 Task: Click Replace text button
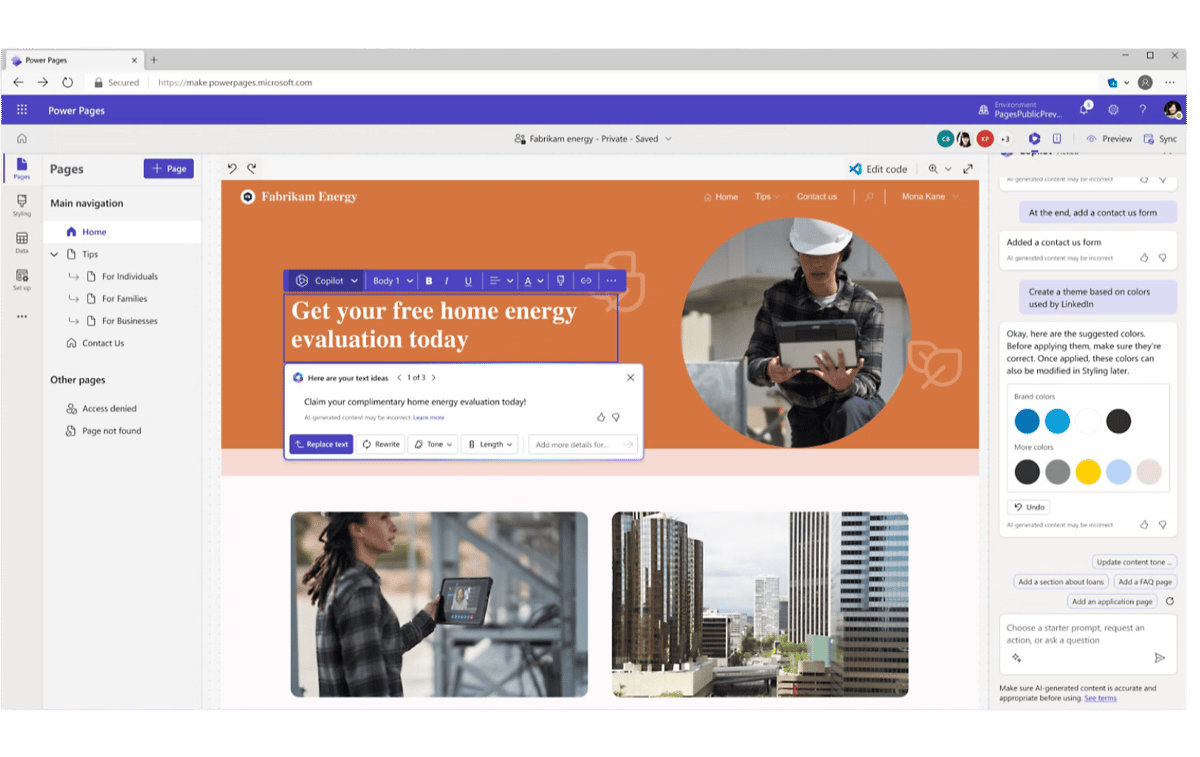tap(321, 444)
